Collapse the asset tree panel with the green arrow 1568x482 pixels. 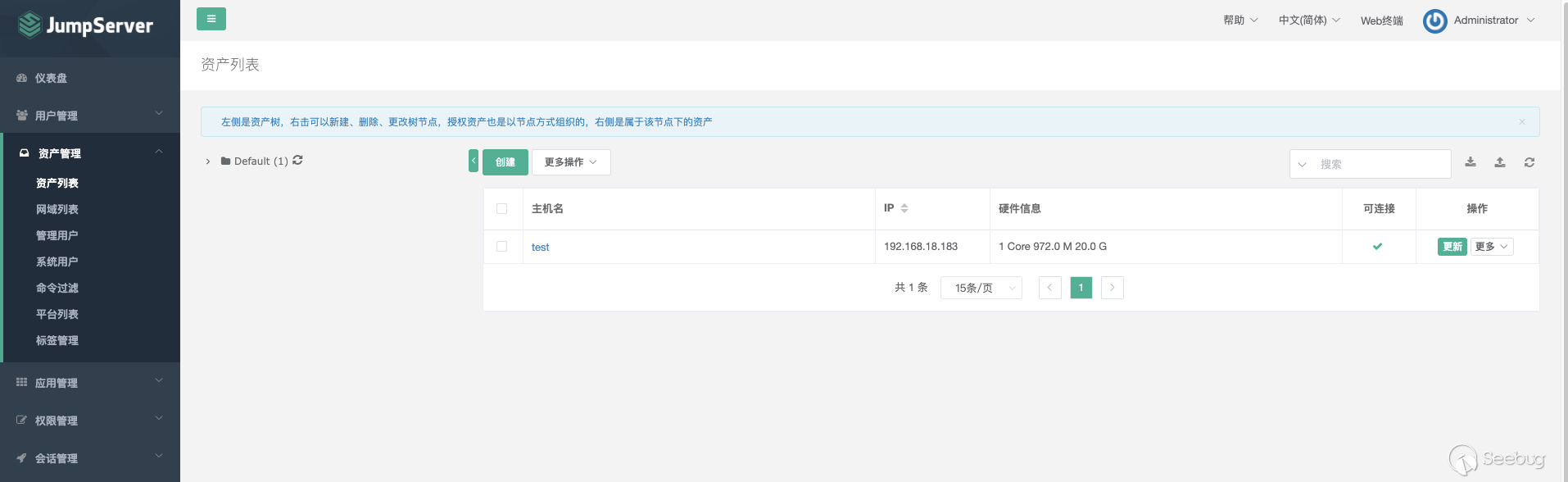tap(473, 161)
